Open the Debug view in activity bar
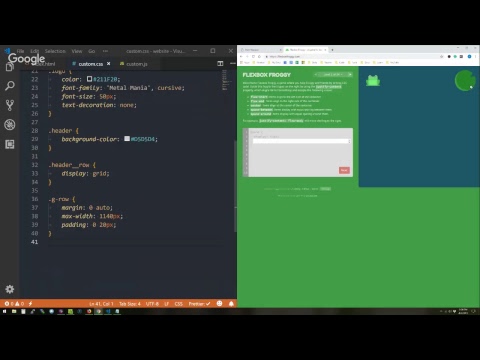Screen dimensions: 480x360 (10, 125)
